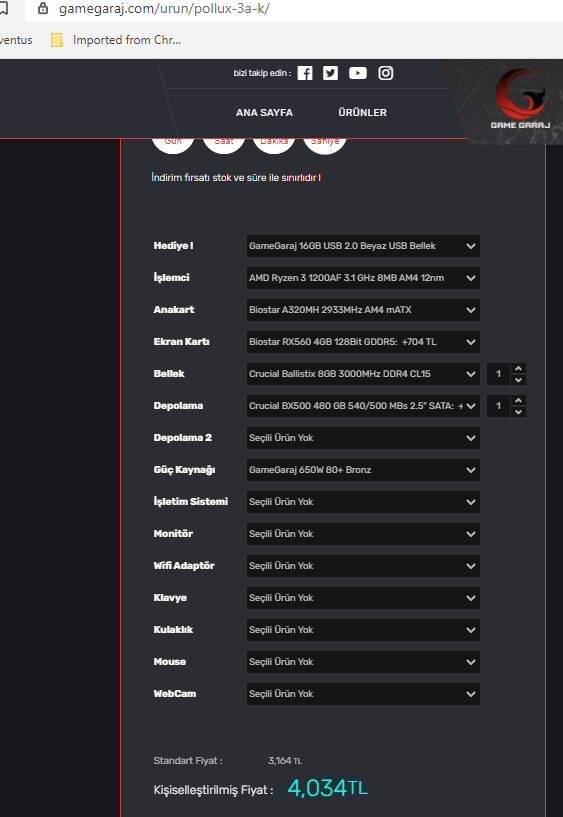Image resolution: width=563 pixels, height=817 pixels.
Task: Go to ANA SAYFA menu item
Action: click(264, 113)
